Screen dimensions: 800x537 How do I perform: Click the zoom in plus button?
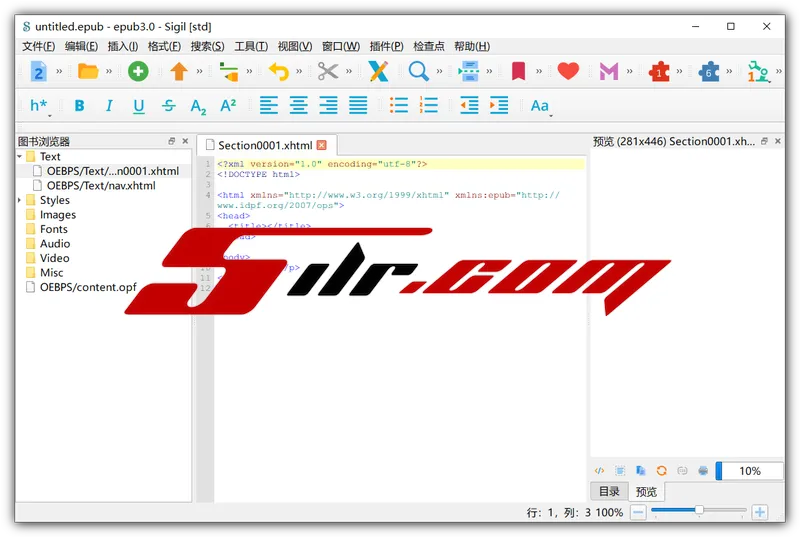click(x=760, y=512)
